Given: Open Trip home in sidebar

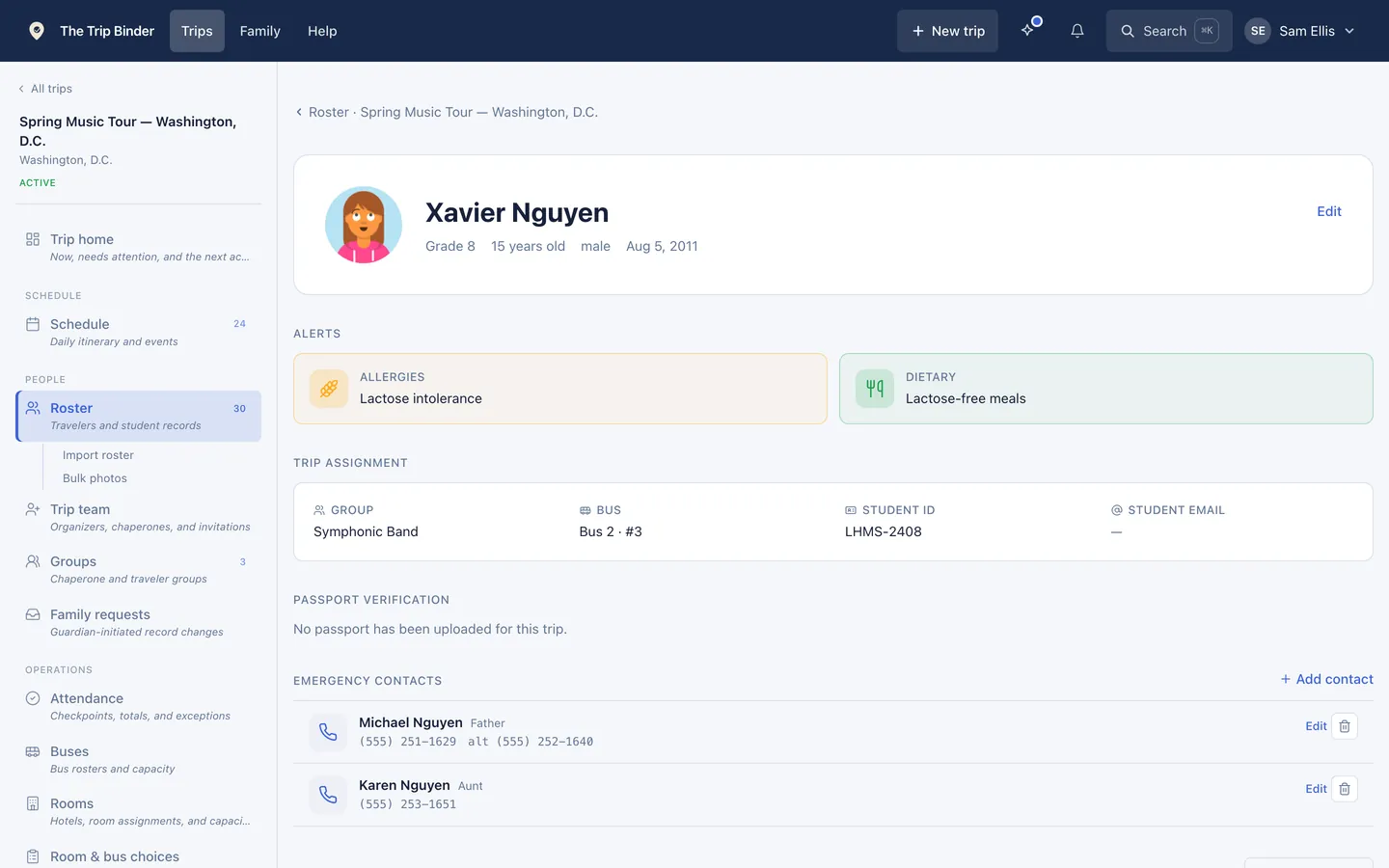Looking at the screenshot, I should pos(139,247).
